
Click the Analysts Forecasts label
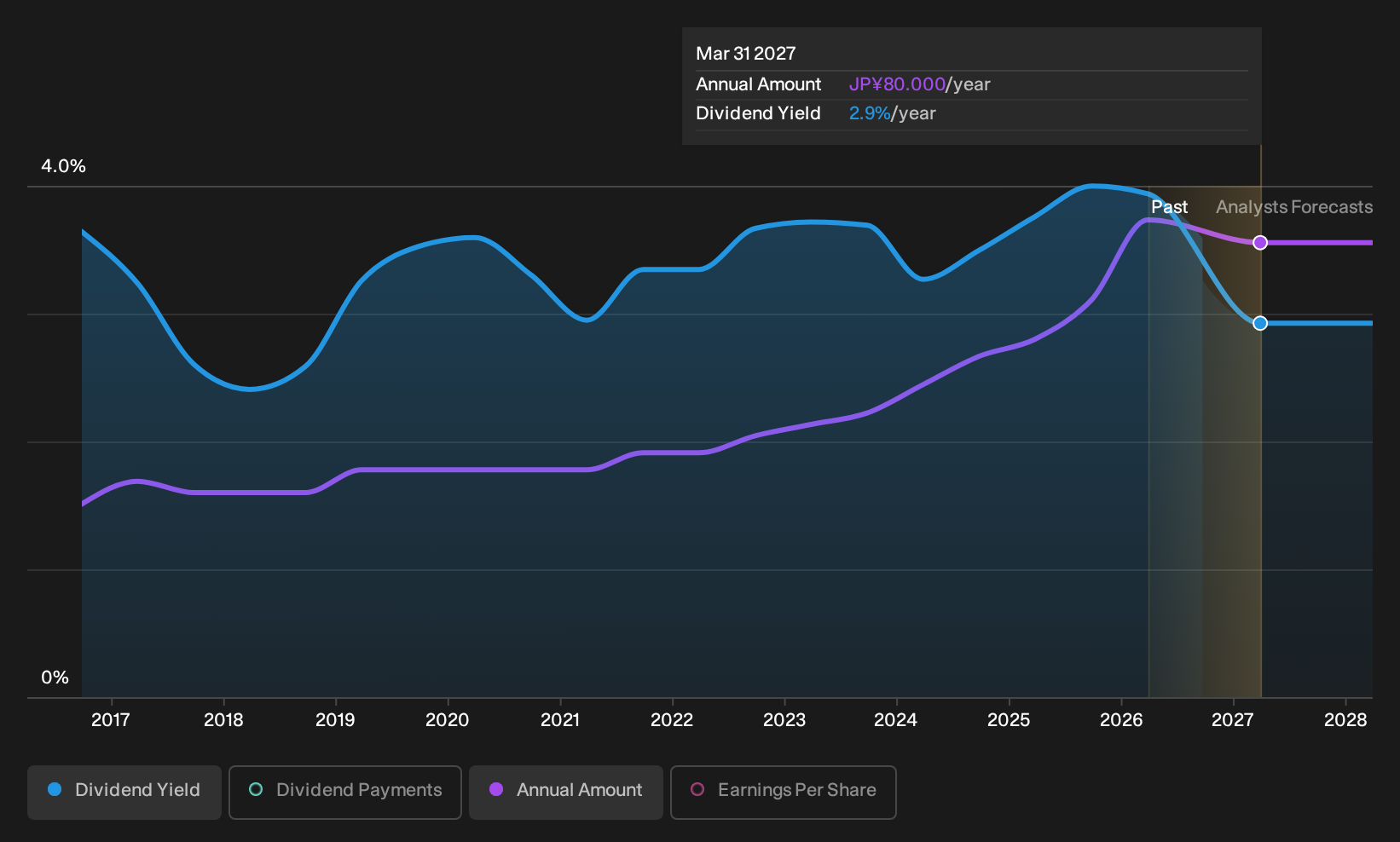coord(1294,207)
